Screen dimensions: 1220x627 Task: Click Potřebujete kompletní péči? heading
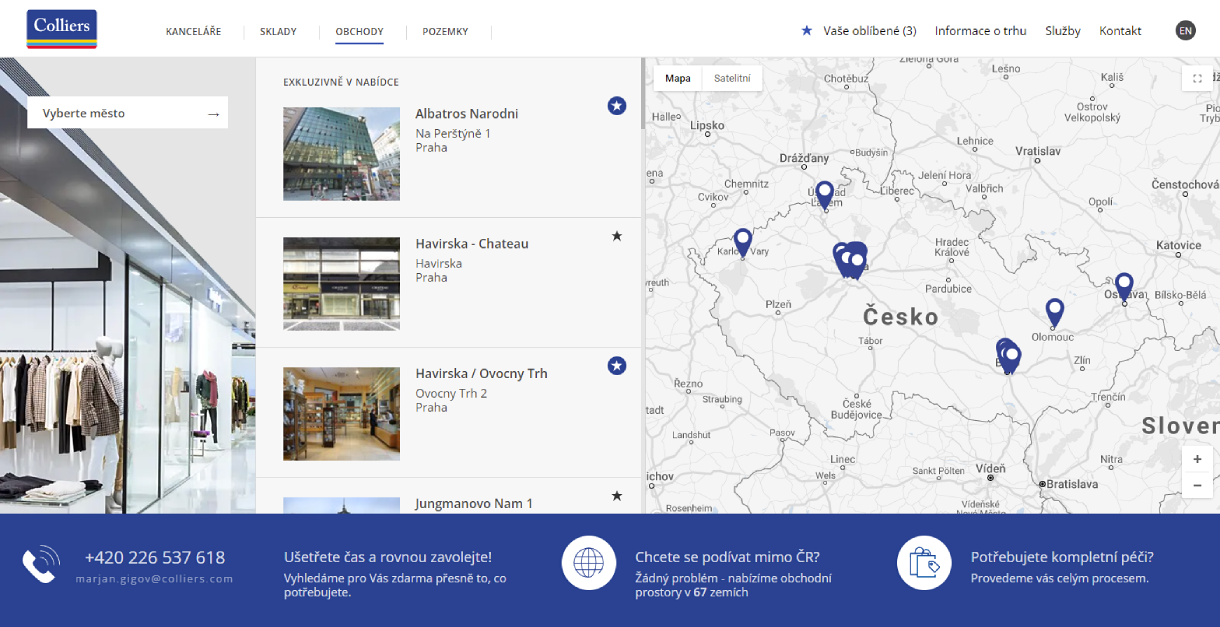point(1062,558)
